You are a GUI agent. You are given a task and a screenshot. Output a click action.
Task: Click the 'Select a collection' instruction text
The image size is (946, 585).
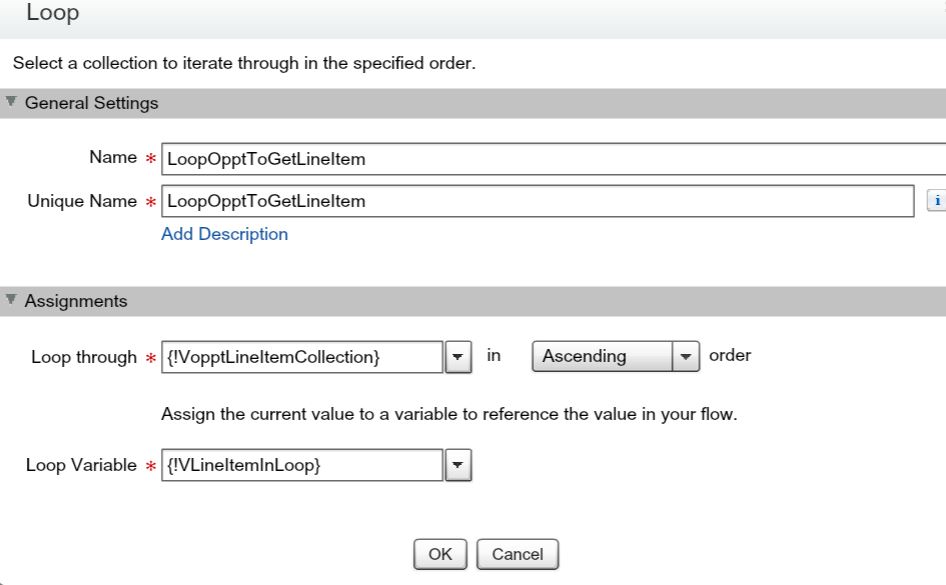coord(243,64)
